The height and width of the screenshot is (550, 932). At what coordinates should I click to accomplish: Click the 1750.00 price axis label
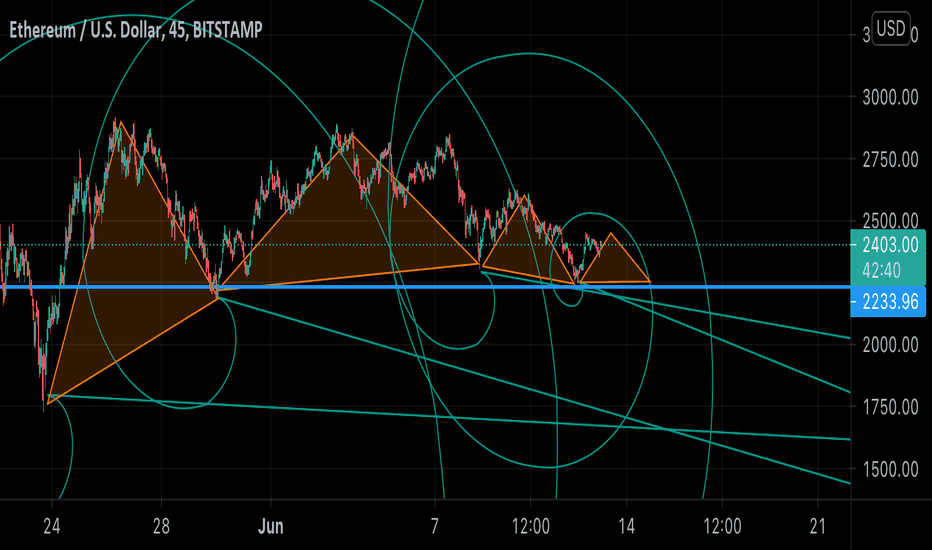click(890, 407)
